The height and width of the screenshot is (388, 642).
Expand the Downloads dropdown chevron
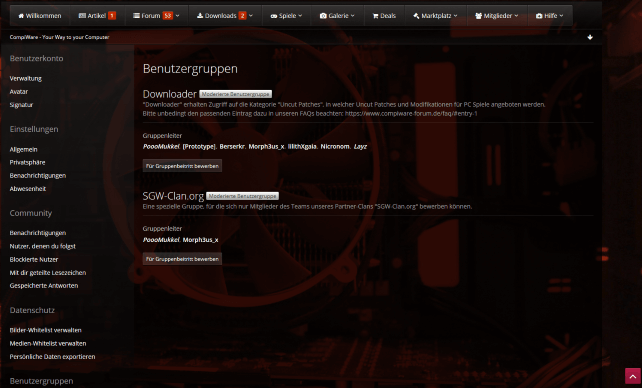click(251, 16)
